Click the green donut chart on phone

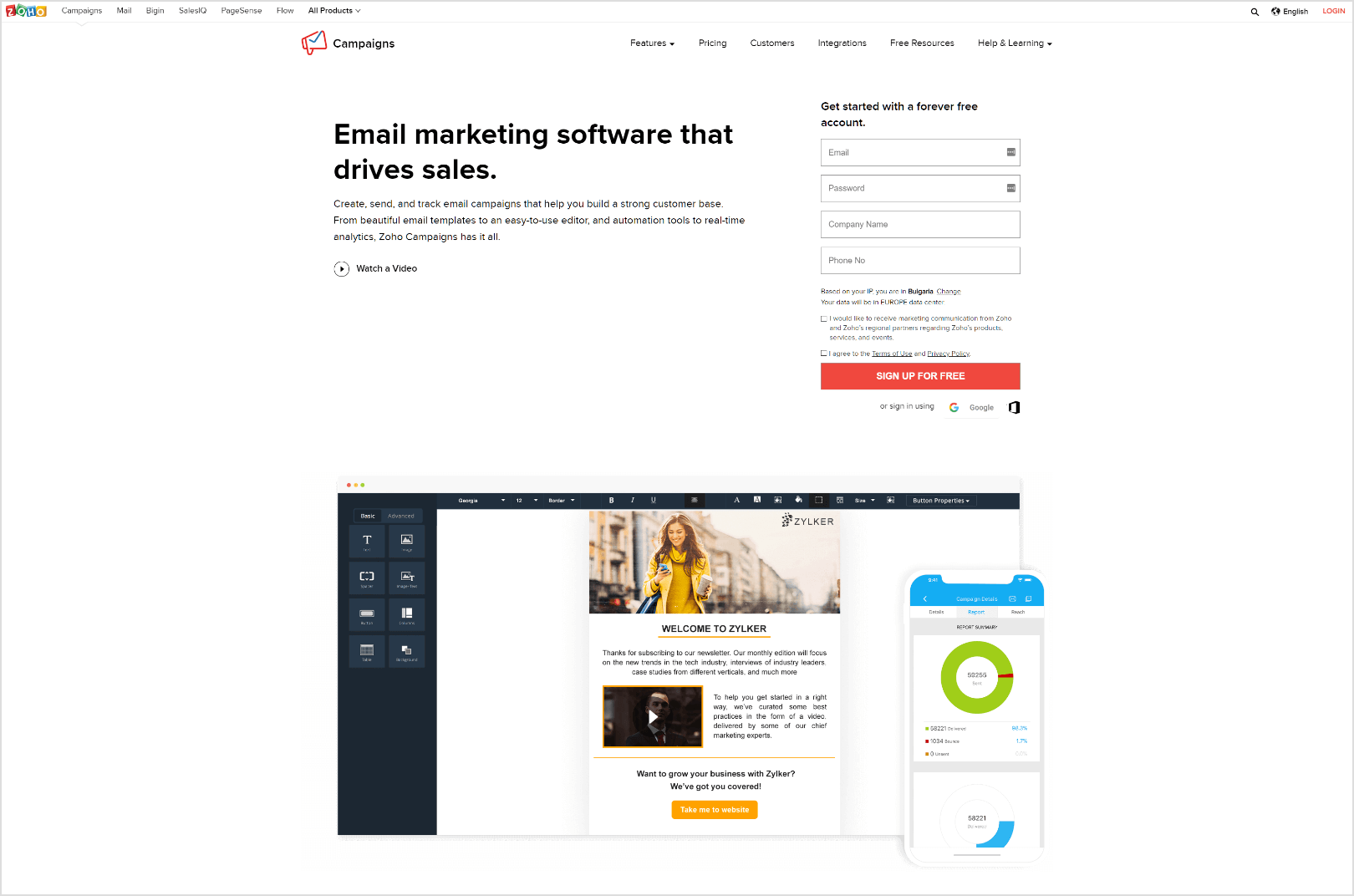coord(977,677)
